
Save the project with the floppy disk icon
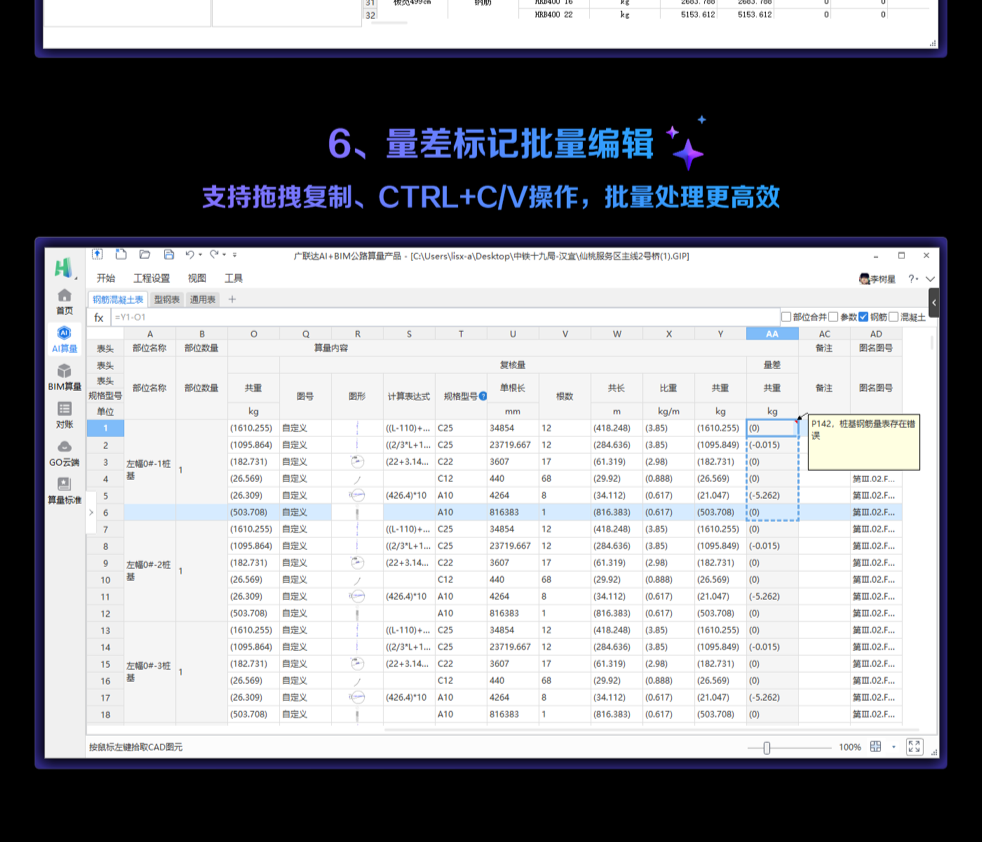(168, 254)
